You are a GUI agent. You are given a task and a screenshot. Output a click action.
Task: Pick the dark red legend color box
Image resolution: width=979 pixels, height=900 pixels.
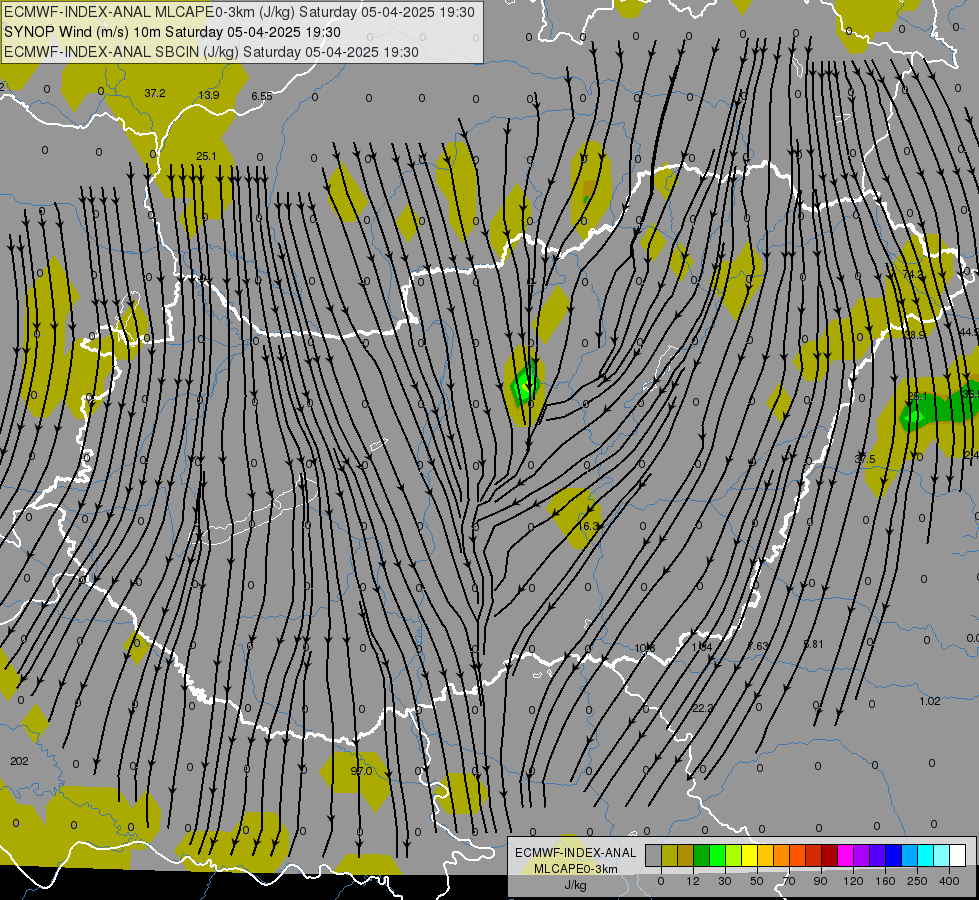tap(829, 855)
